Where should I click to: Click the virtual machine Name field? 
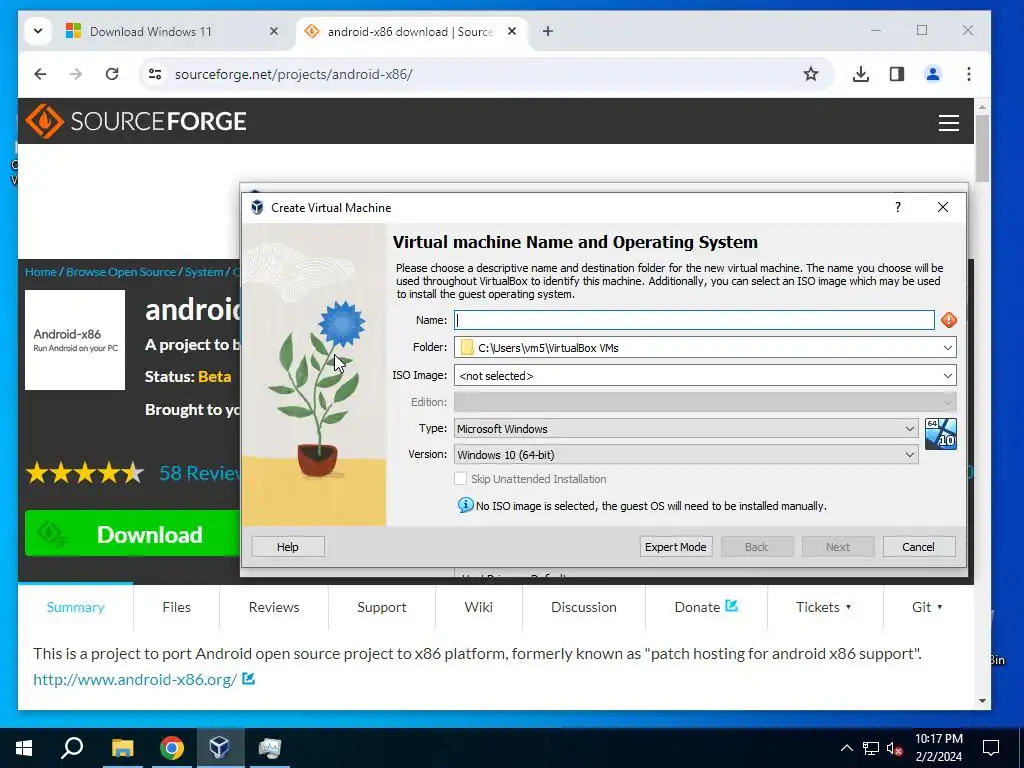pyautogui.click(x=694, y=320)
